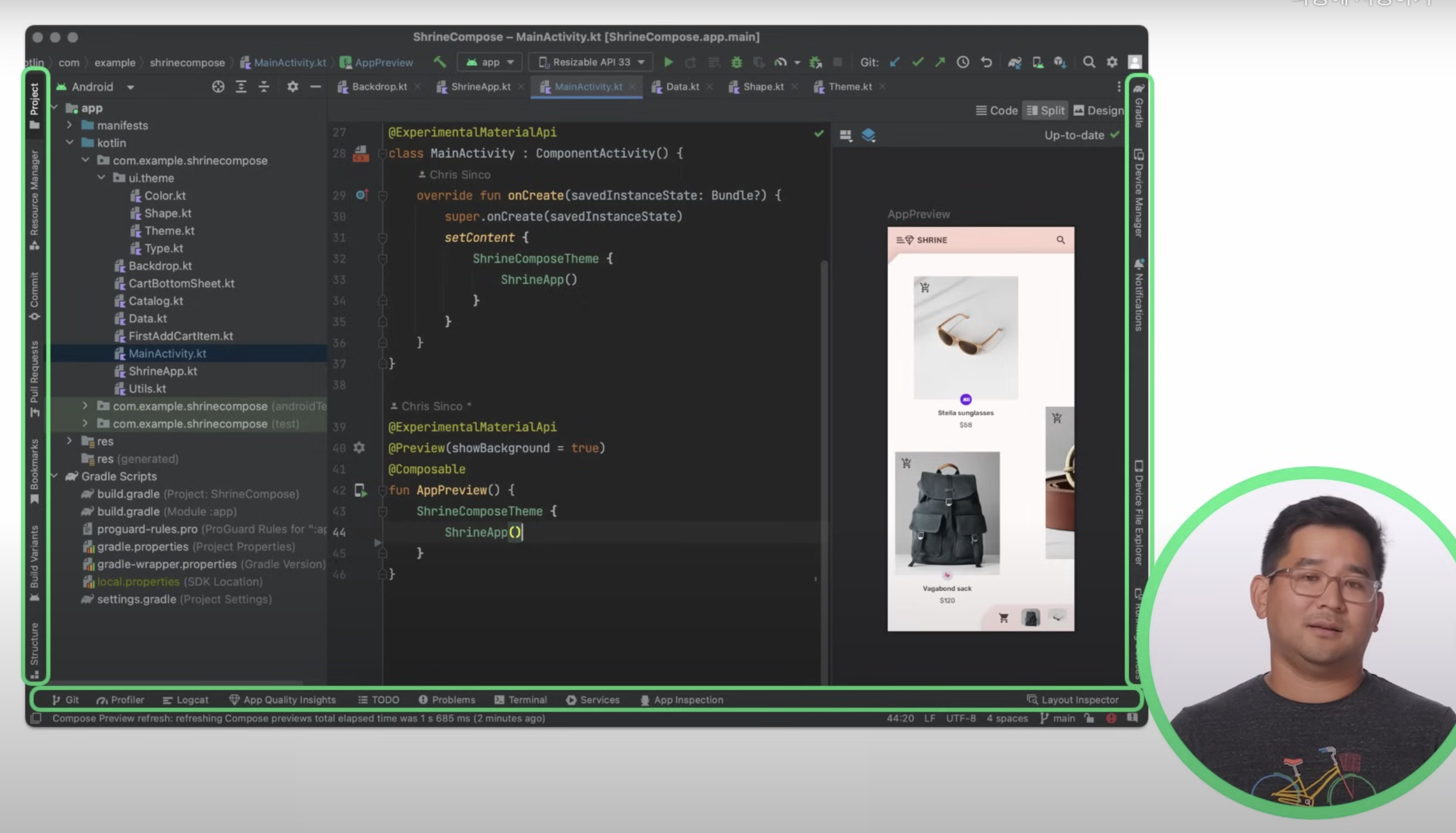Image resolution: width=1456 pixels, height=833 pixels.
Task: Switch to the ShrineApp.kt tab
Action: tap(479, 86)
